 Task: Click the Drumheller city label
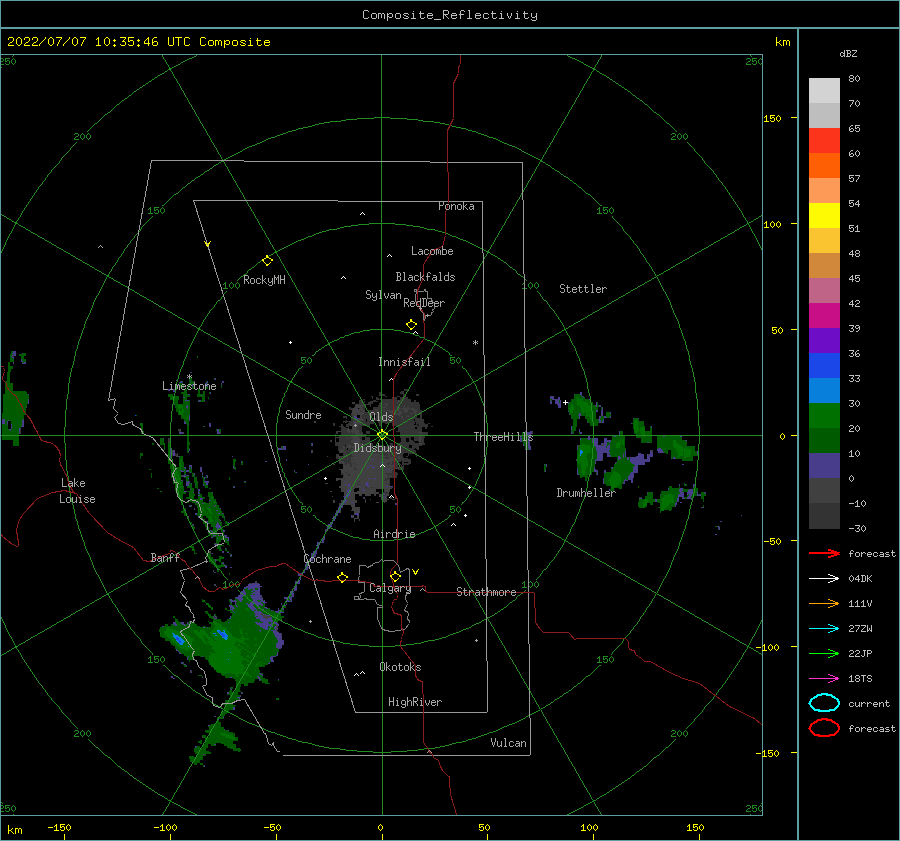(x=586, y=493)
